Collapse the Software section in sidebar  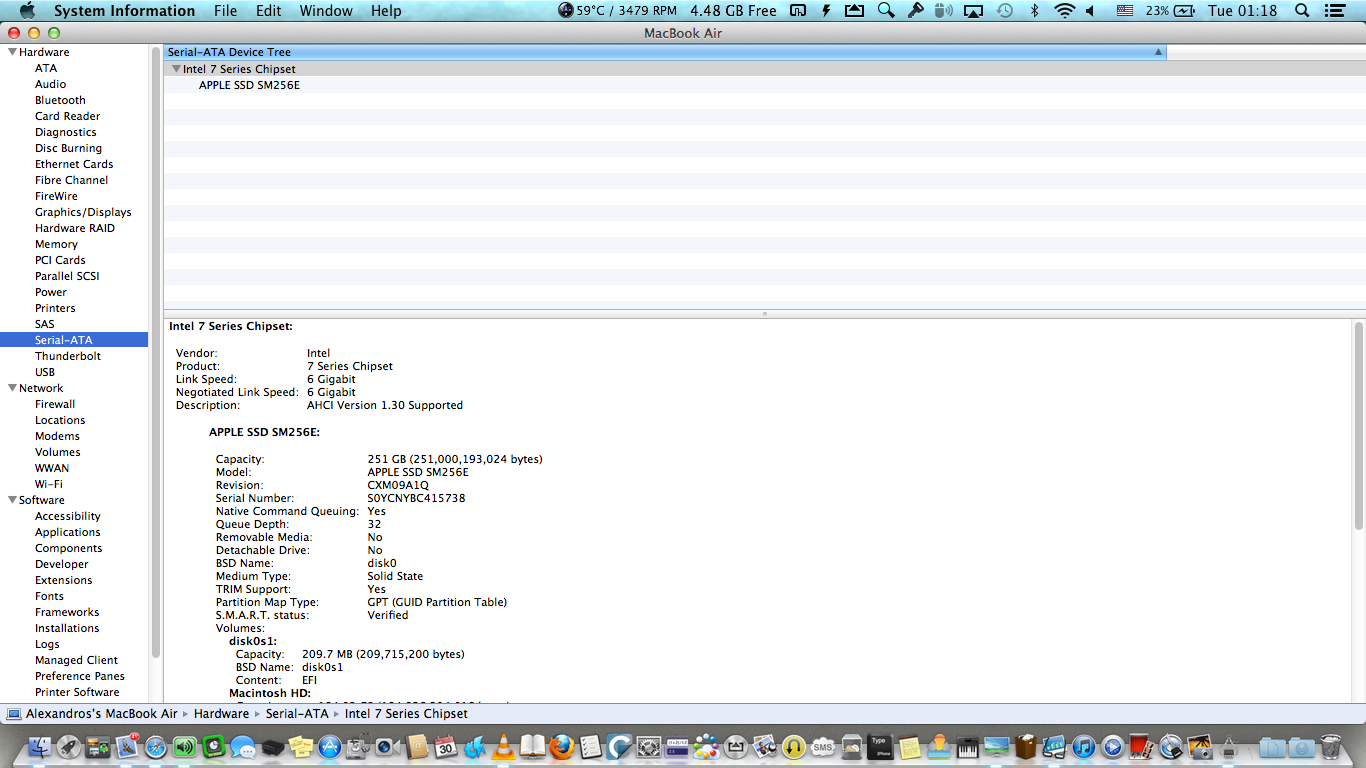[x=12, y=500]
